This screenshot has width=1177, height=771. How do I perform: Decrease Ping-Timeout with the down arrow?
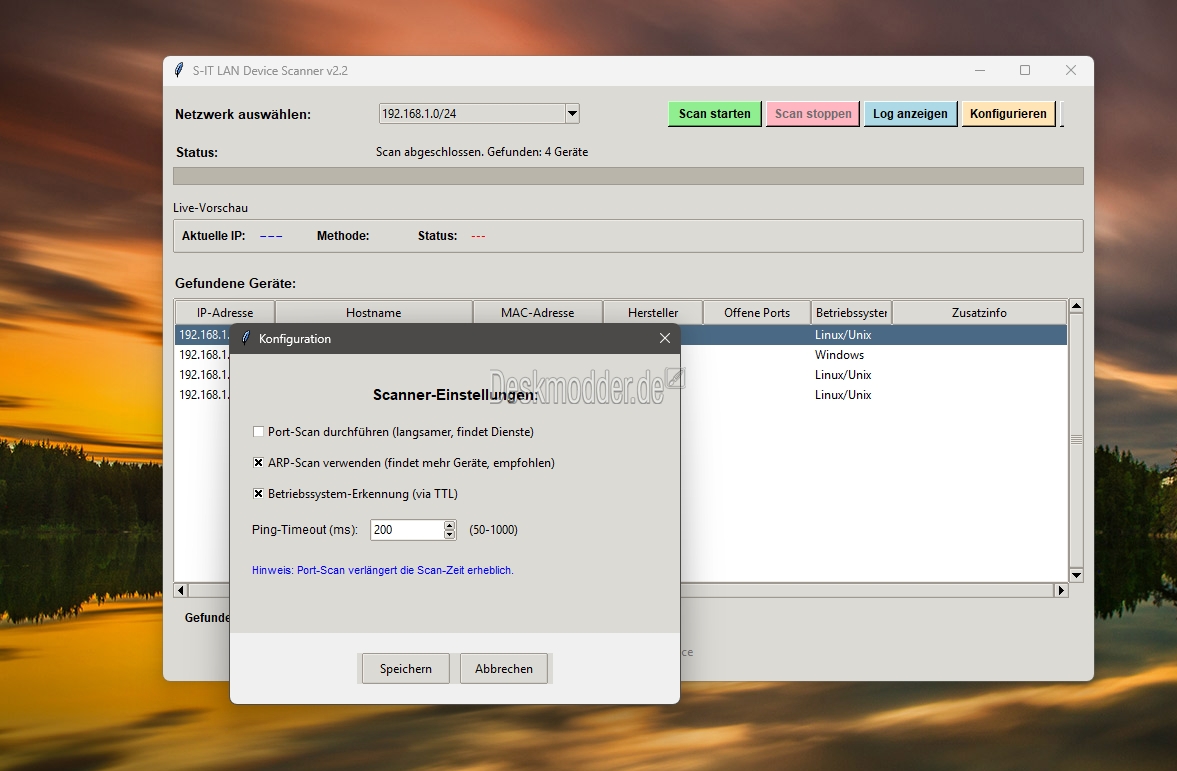pyautogui.click(x=450, y=535)
